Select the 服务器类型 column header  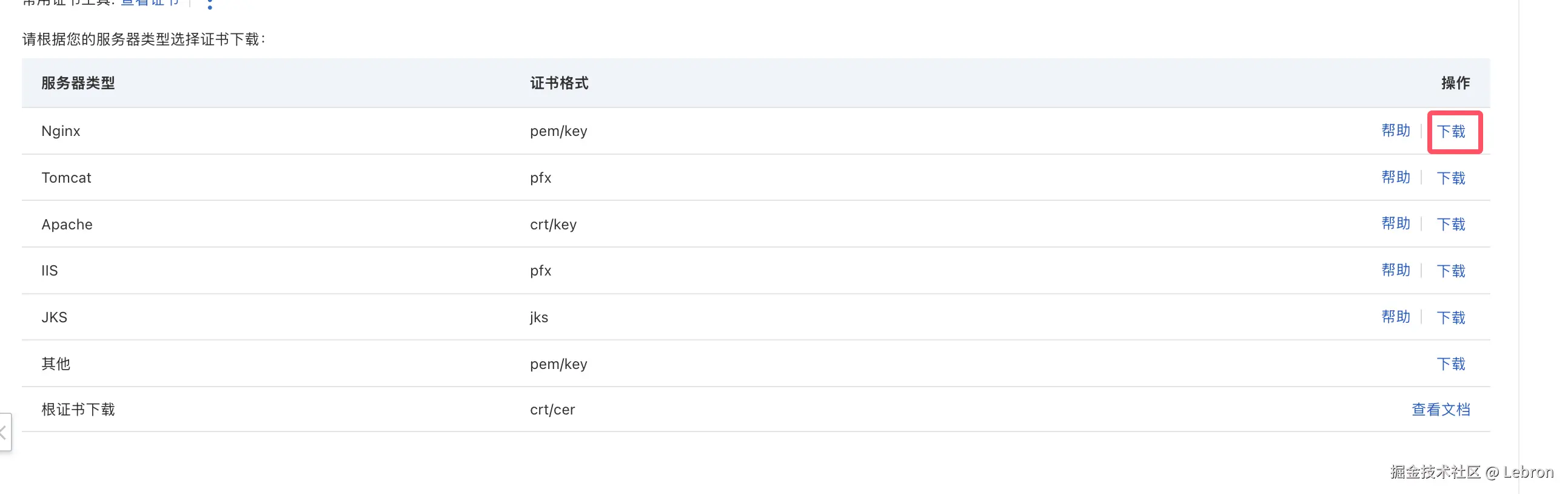78,83
